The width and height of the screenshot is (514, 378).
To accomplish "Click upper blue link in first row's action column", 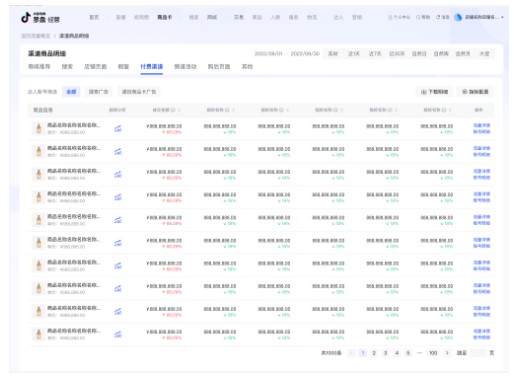I will tap(482, 125).
